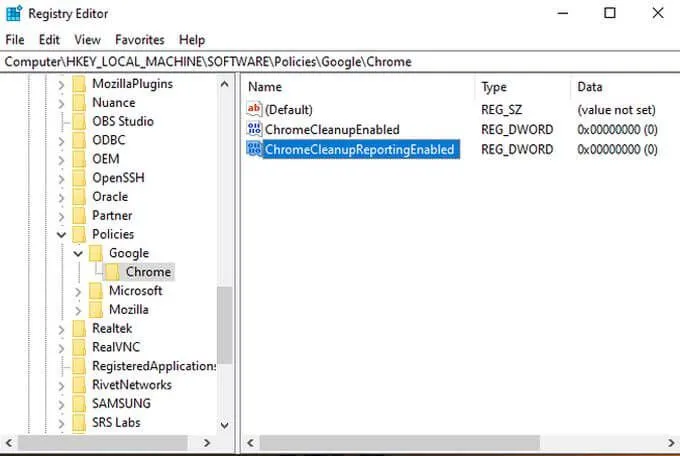
Task: Open the Help menu
Action: 192,40
